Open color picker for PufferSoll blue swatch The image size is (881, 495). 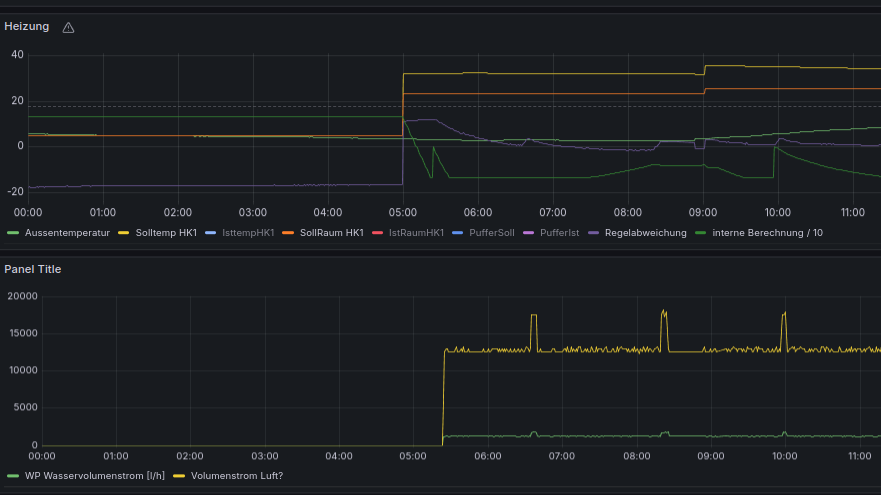click(x=457, y=233)
